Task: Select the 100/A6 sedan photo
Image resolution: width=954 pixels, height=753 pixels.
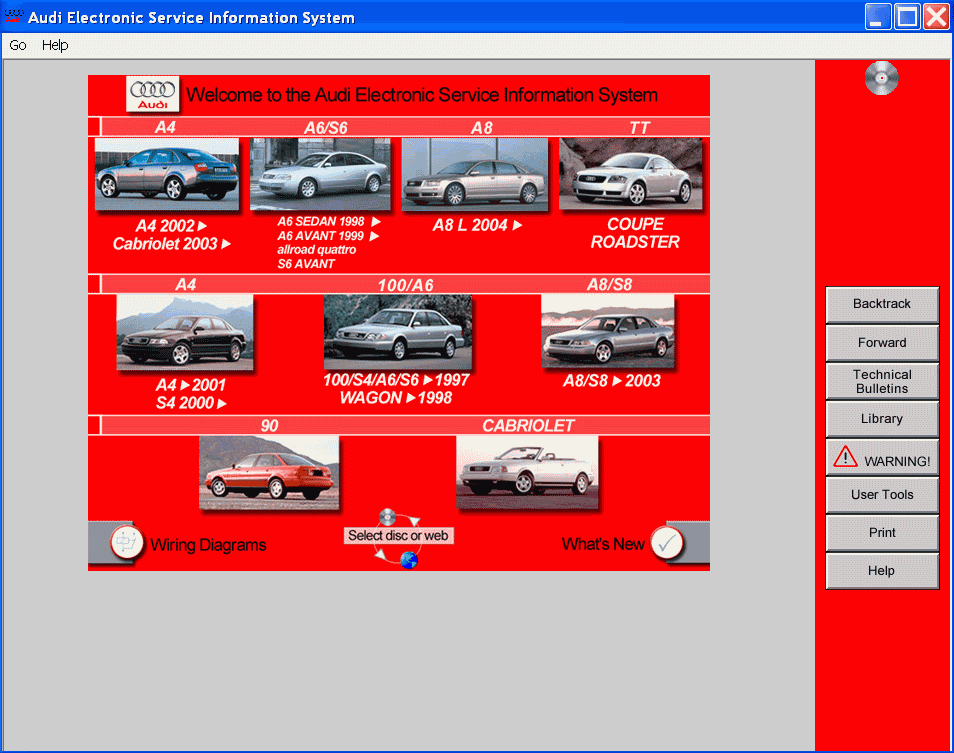Action: tap(398, 332)
